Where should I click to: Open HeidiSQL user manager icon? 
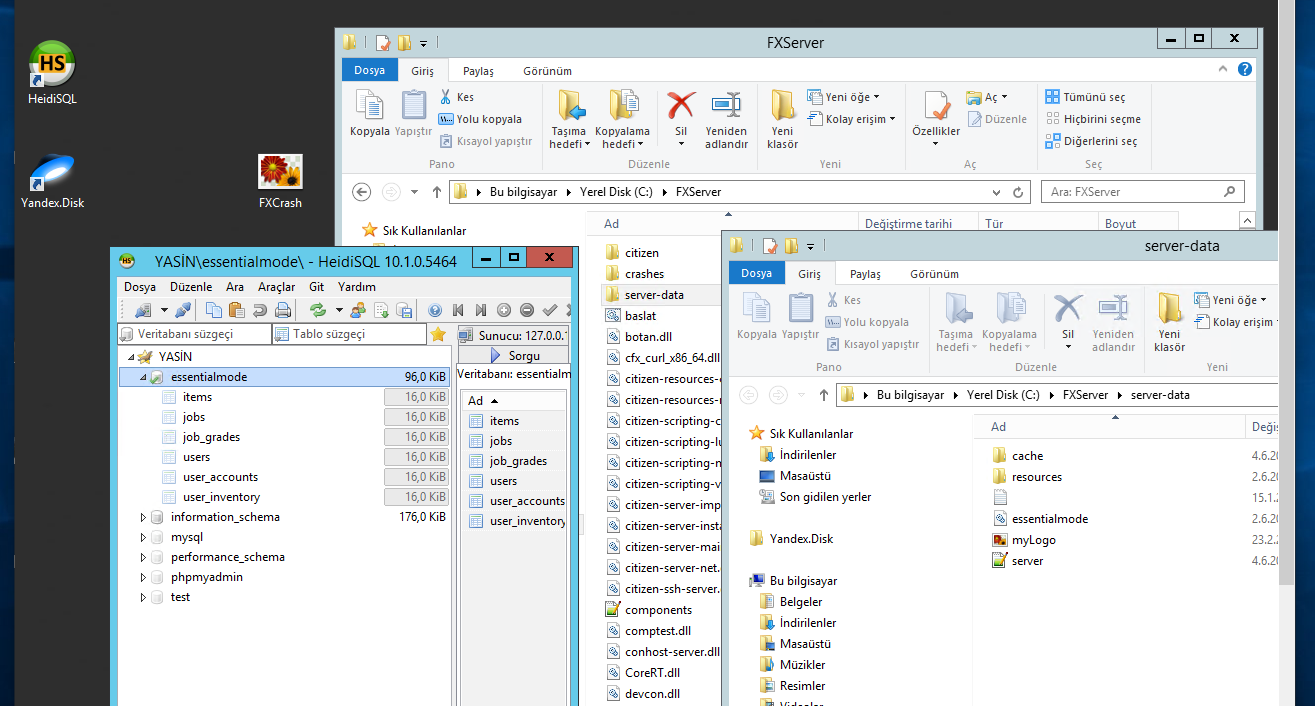(x=357, y=310)
